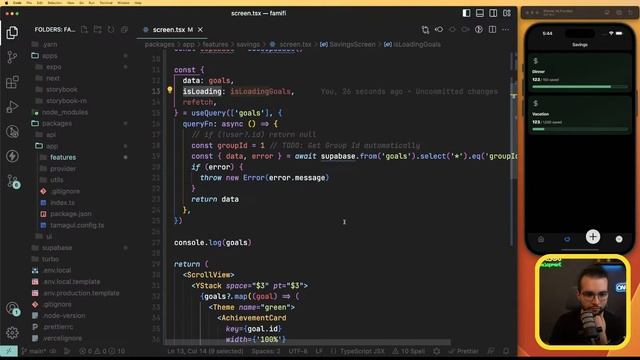Close the screen.tsx tab

tap(200, 30)
